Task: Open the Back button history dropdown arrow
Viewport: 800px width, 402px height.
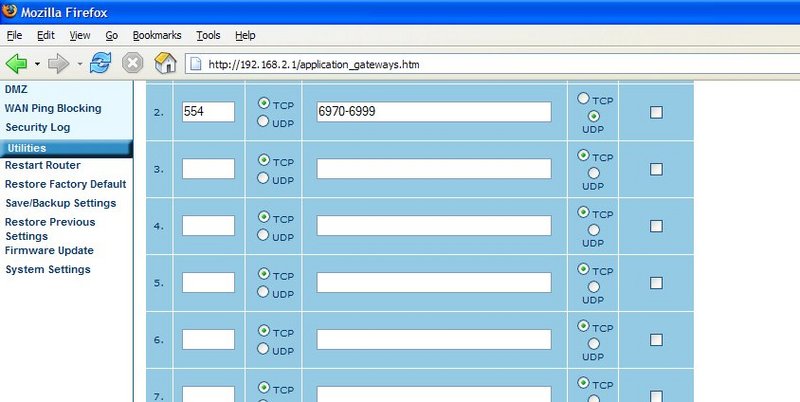Action: coord(37,64)
